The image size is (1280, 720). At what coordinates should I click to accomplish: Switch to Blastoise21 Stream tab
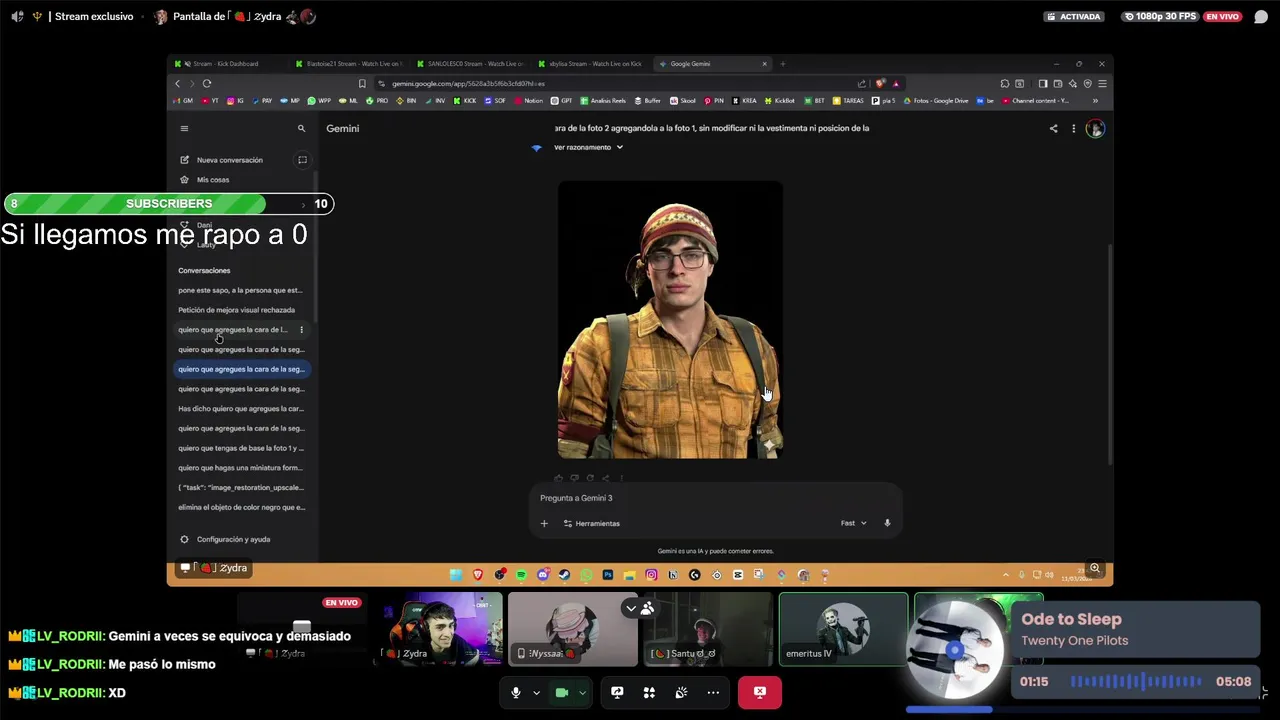point(348,64)
